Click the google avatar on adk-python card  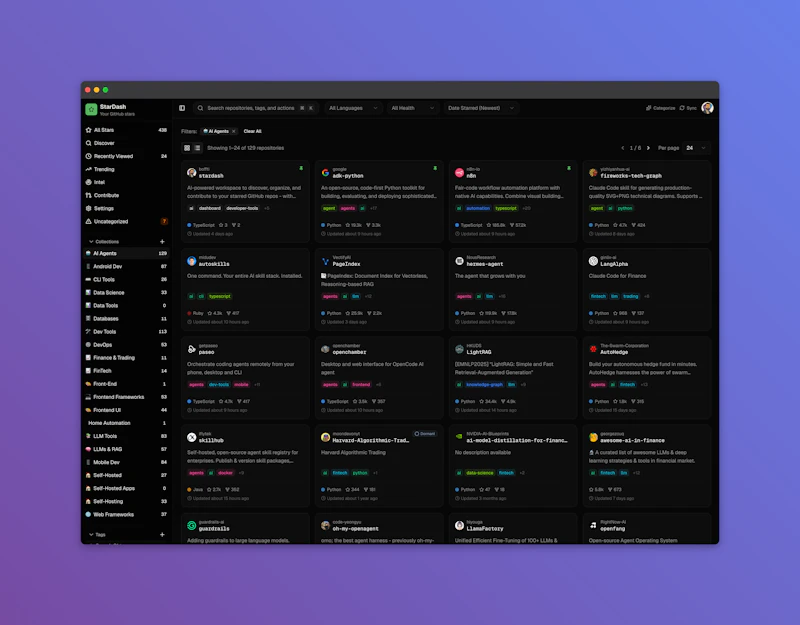pos(326,172)
